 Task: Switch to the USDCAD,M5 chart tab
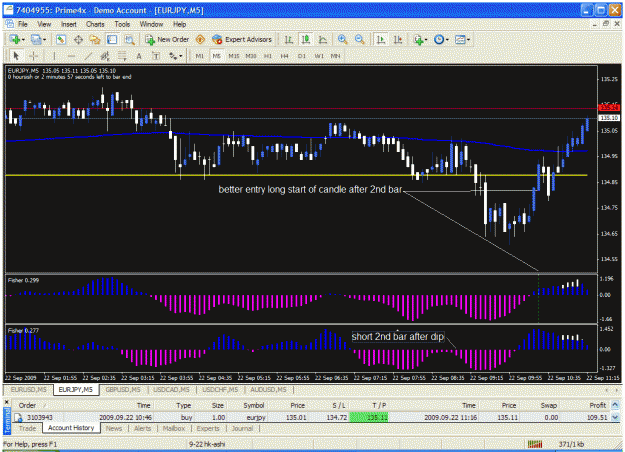point(171,389)
